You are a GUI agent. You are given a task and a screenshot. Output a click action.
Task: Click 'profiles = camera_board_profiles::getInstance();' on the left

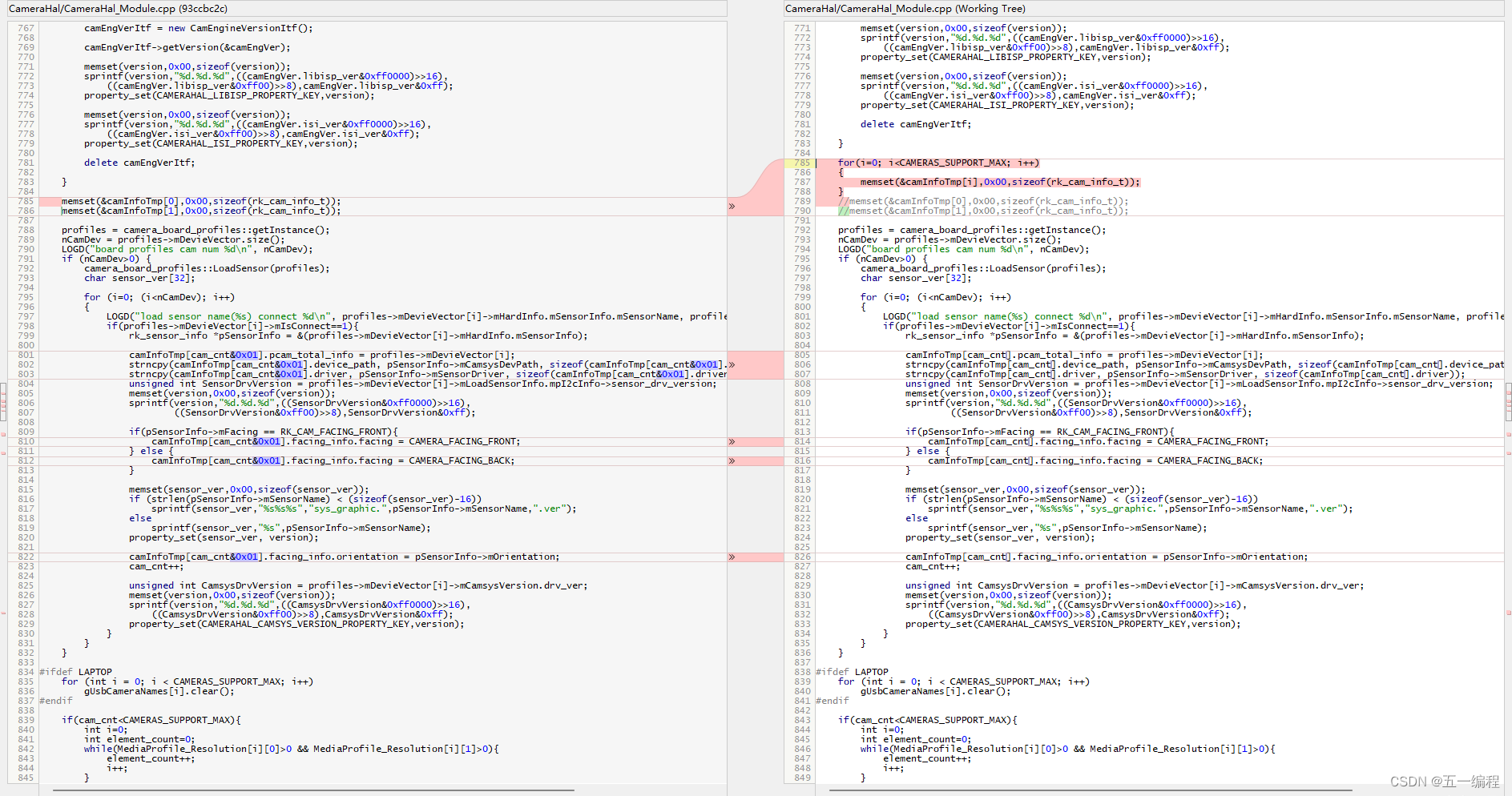coord(196,231)
